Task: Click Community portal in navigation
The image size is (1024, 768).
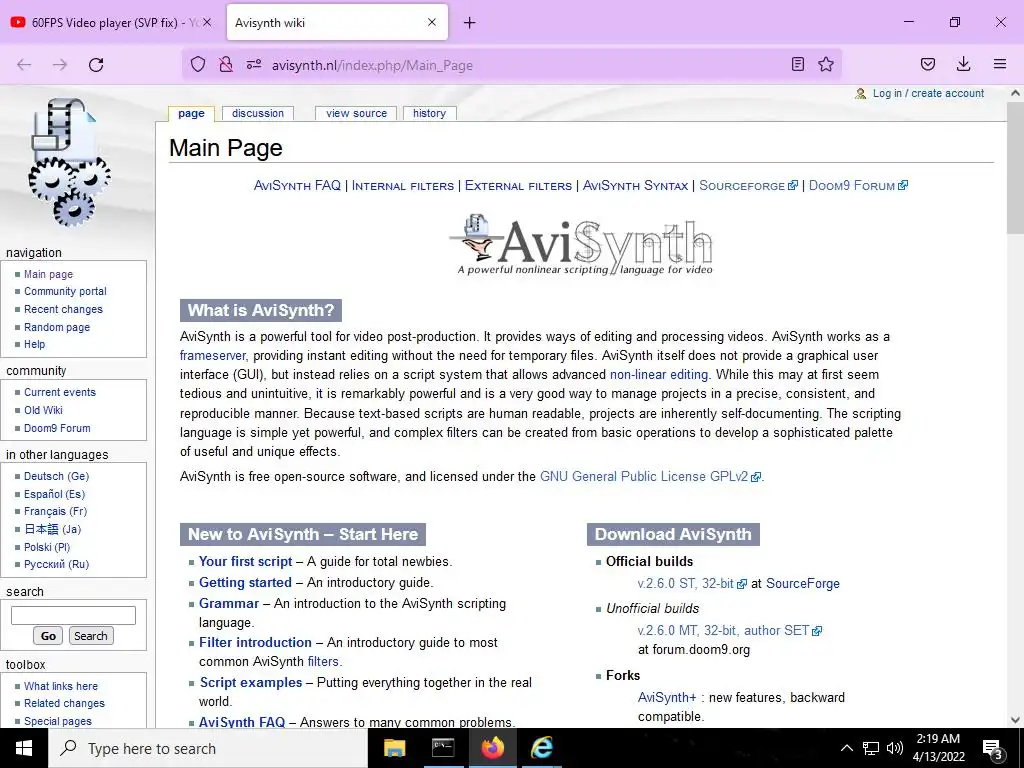Action: pos(65,291)
